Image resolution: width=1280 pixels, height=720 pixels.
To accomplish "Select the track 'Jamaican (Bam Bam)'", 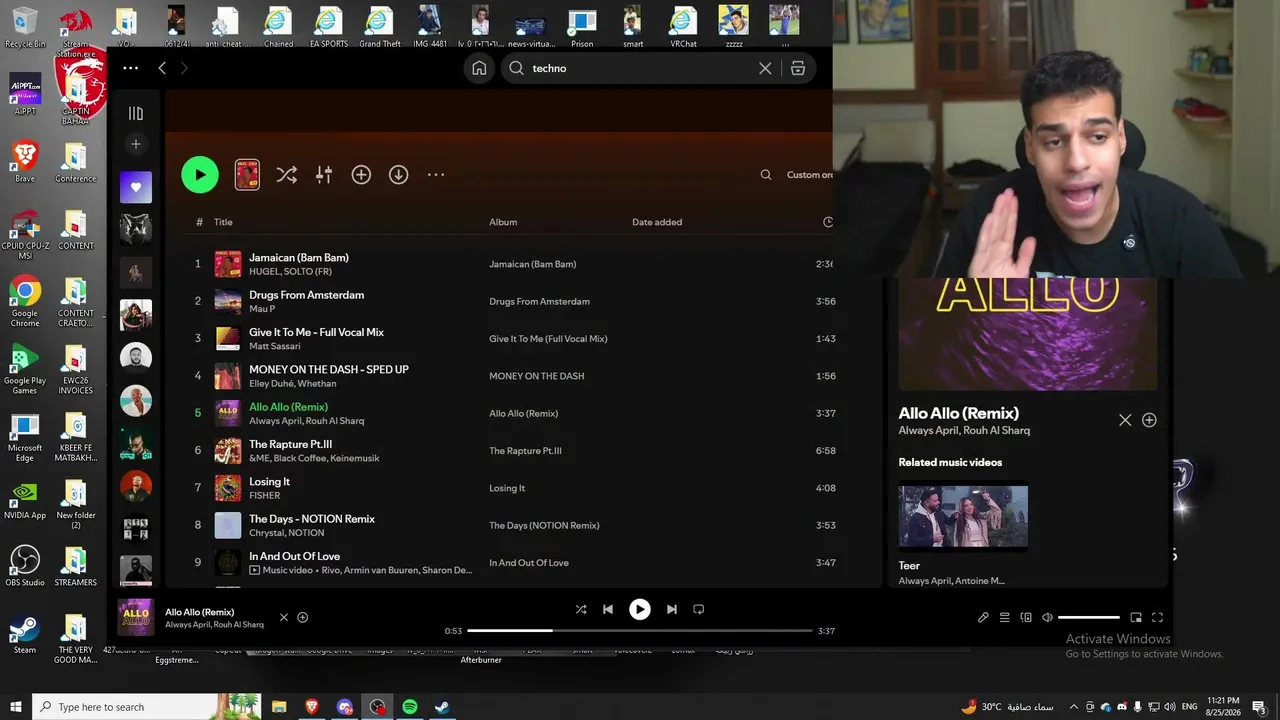I will (x=299, y=258).
